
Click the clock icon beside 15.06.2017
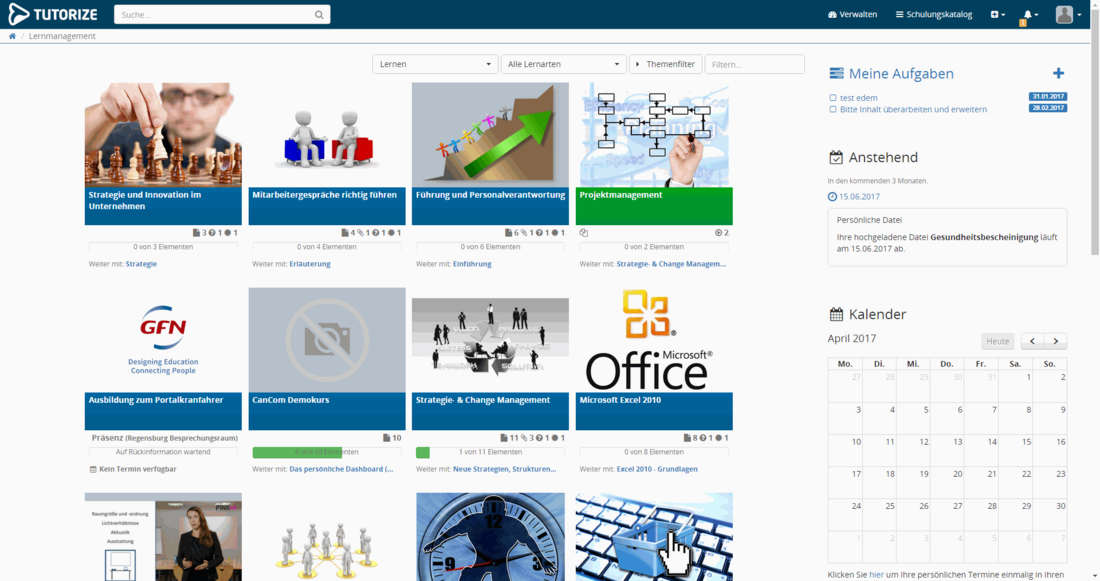click(x=832, y=197)
